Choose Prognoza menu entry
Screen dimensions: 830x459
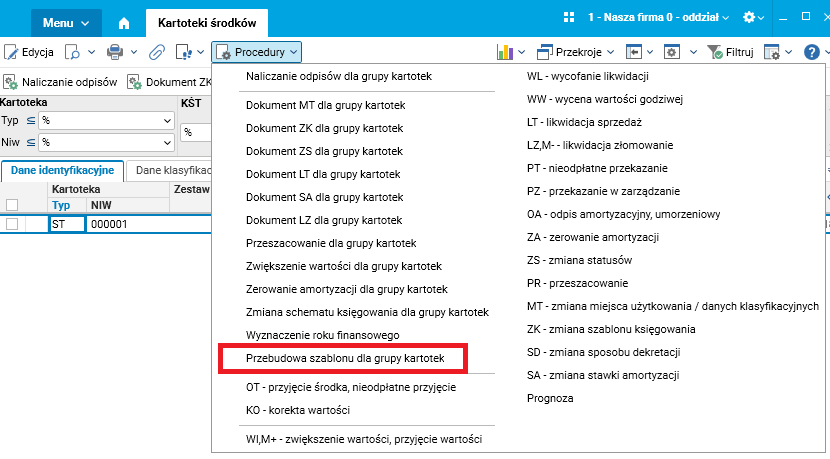[550, 398]
